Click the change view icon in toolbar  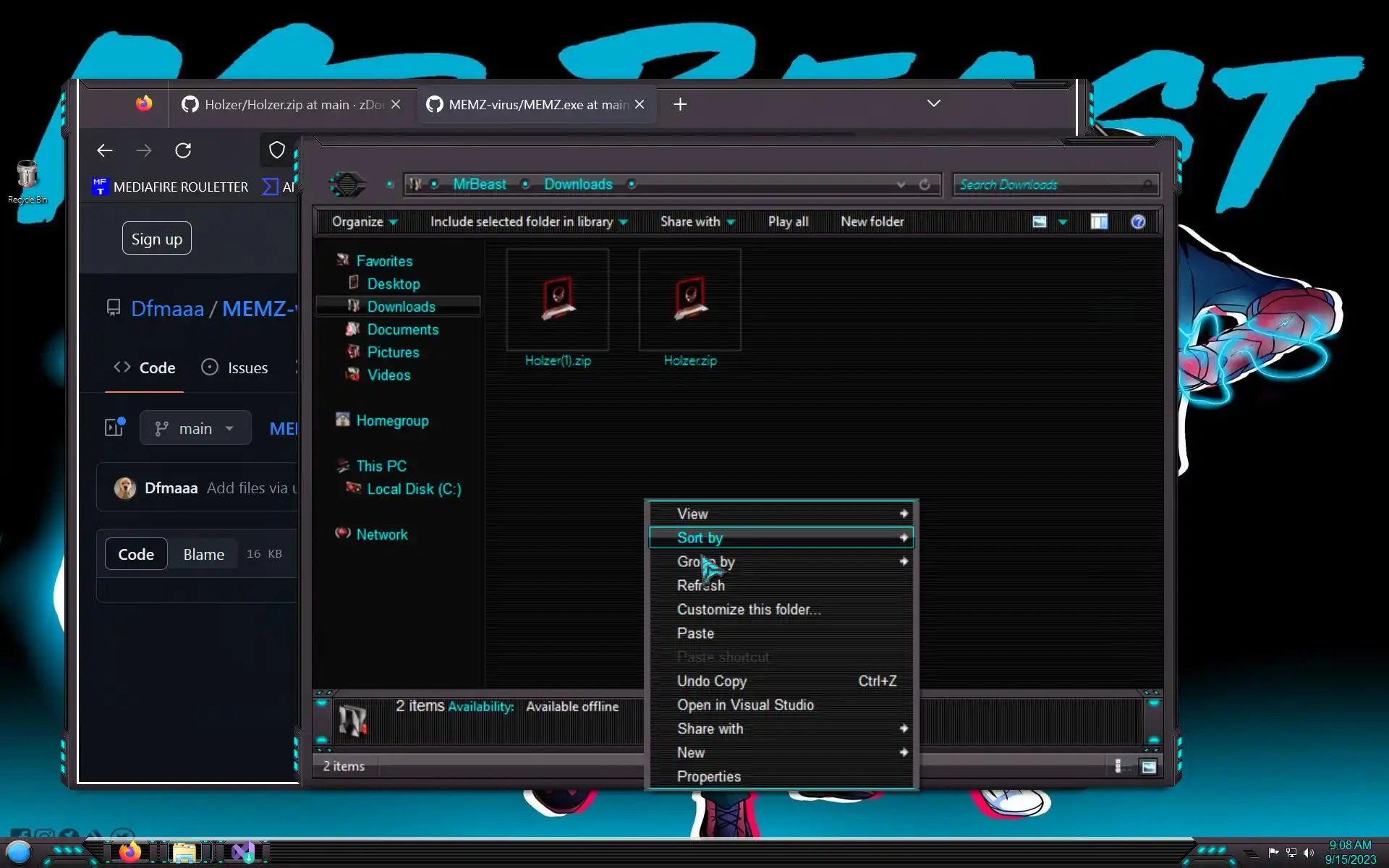tap(1040, 222)
